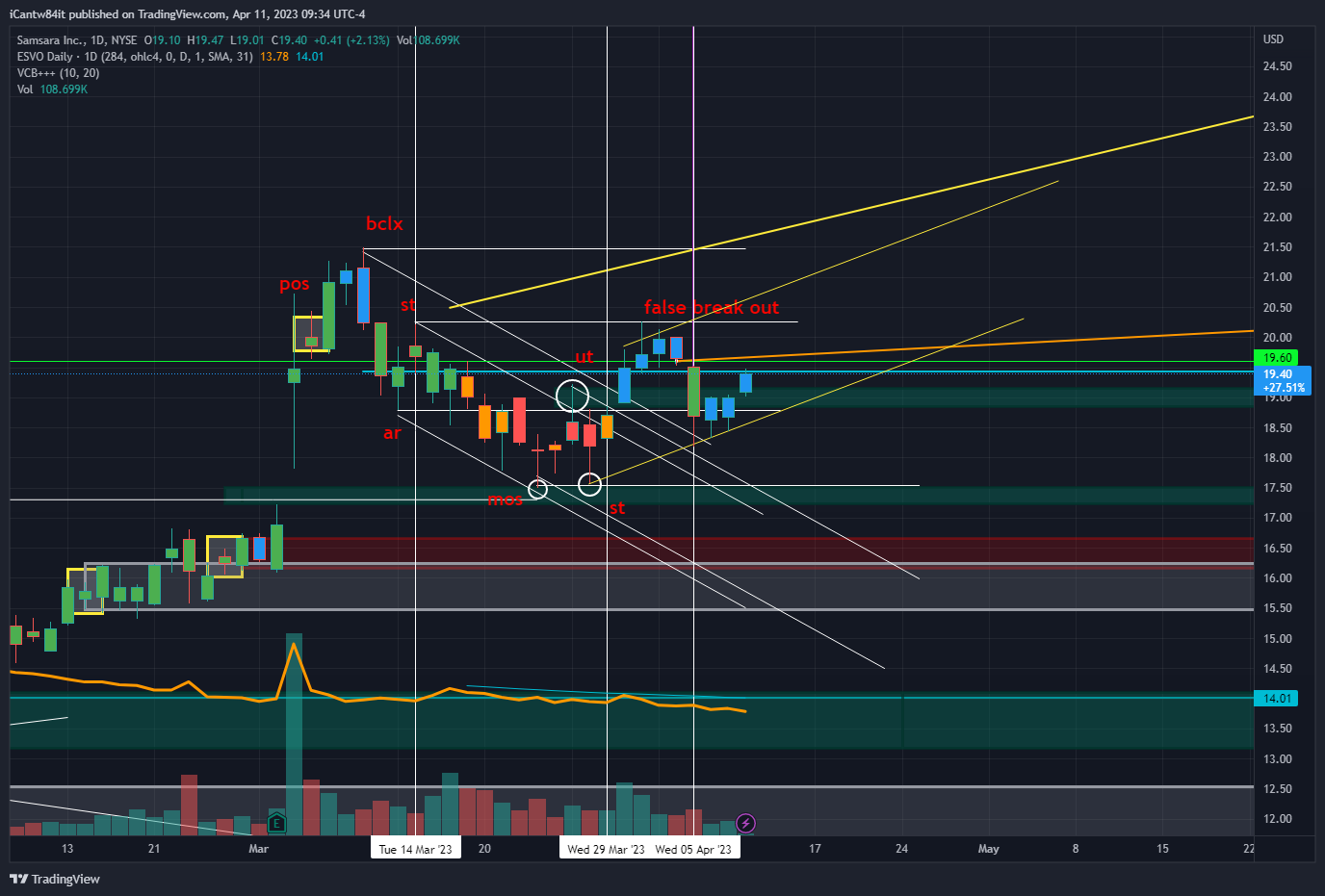This screenshot has height=896, width=1325.
Task: Click the high value H19.47 in header
Action: pyautogui.click(x=205, y=40)
